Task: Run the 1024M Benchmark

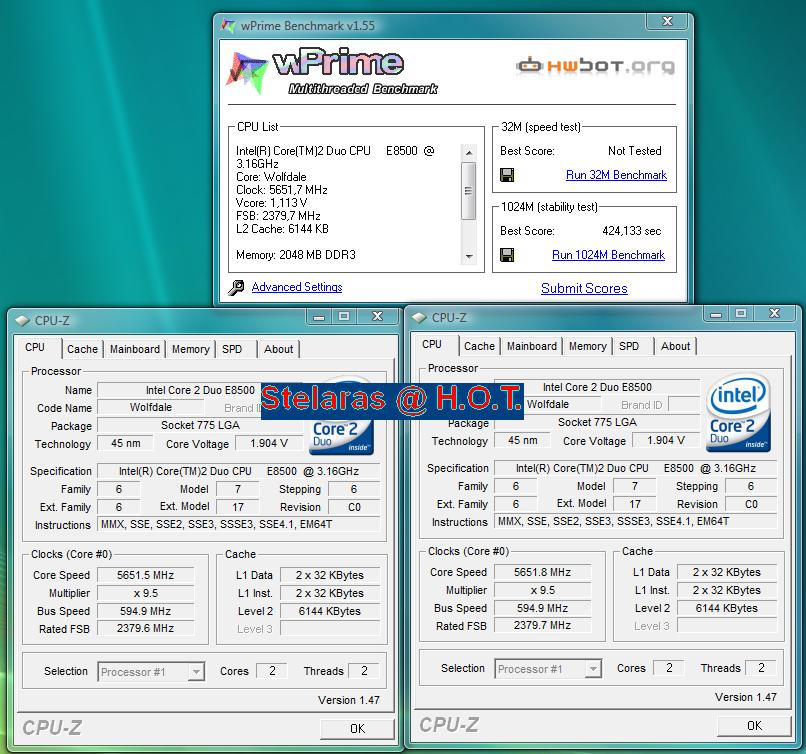Action: click(x=608, y=255)
